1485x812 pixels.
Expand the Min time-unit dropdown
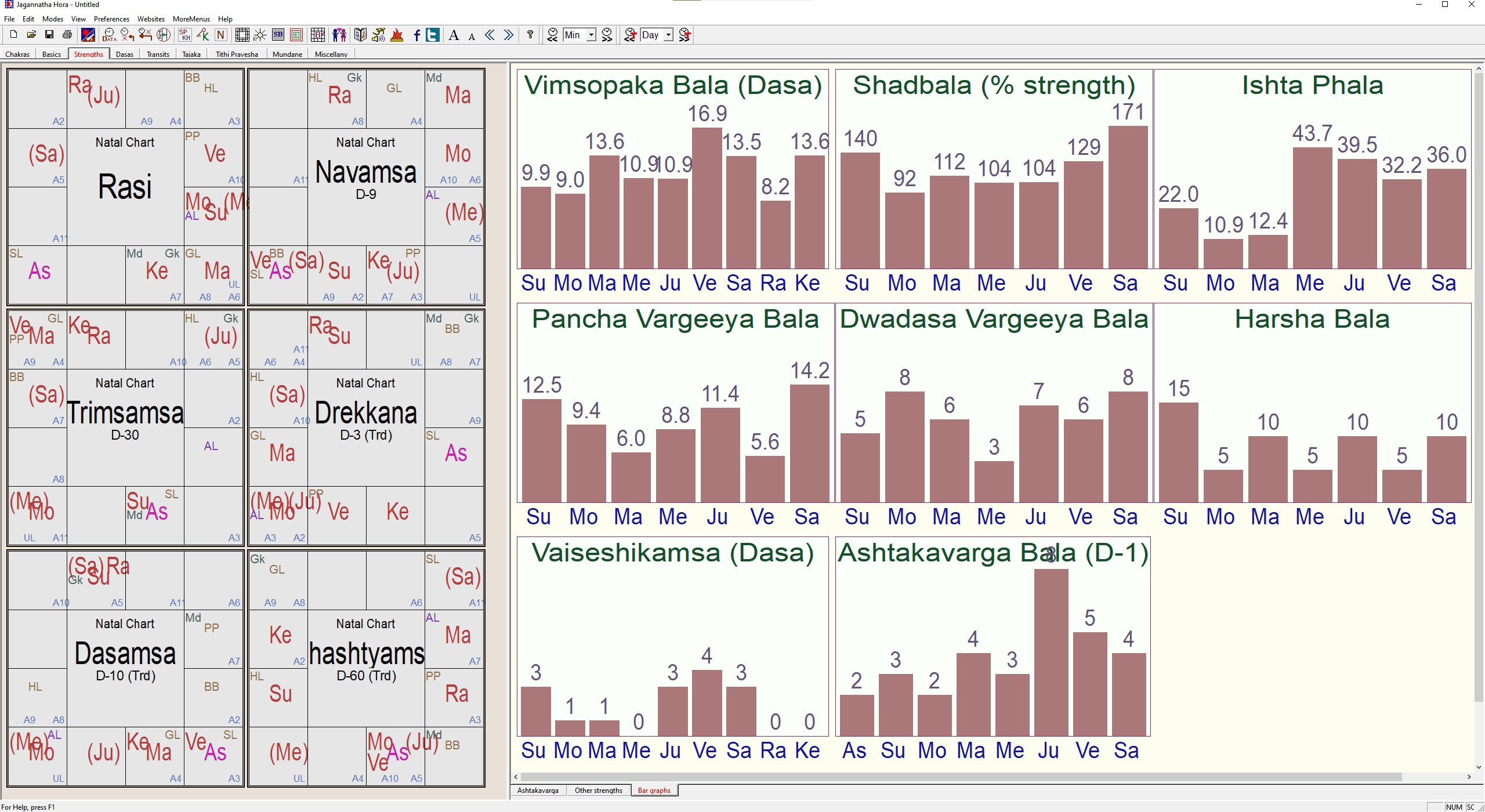[591, 35]
